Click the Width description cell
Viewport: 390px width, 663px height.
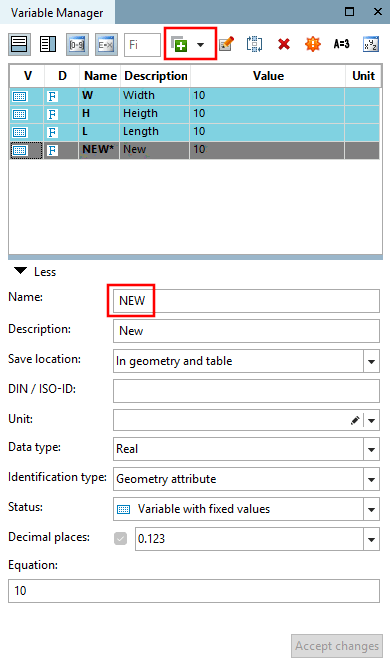tap(155, 96)
